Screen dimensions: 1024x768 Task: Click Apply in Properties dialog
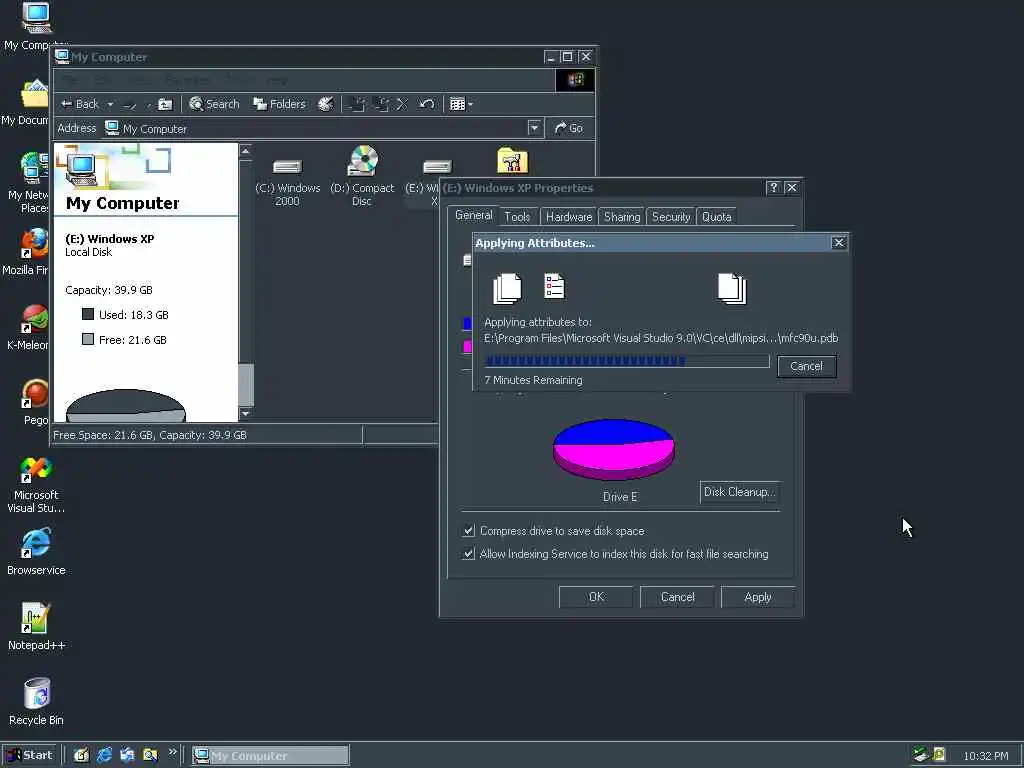pos(758,597)
